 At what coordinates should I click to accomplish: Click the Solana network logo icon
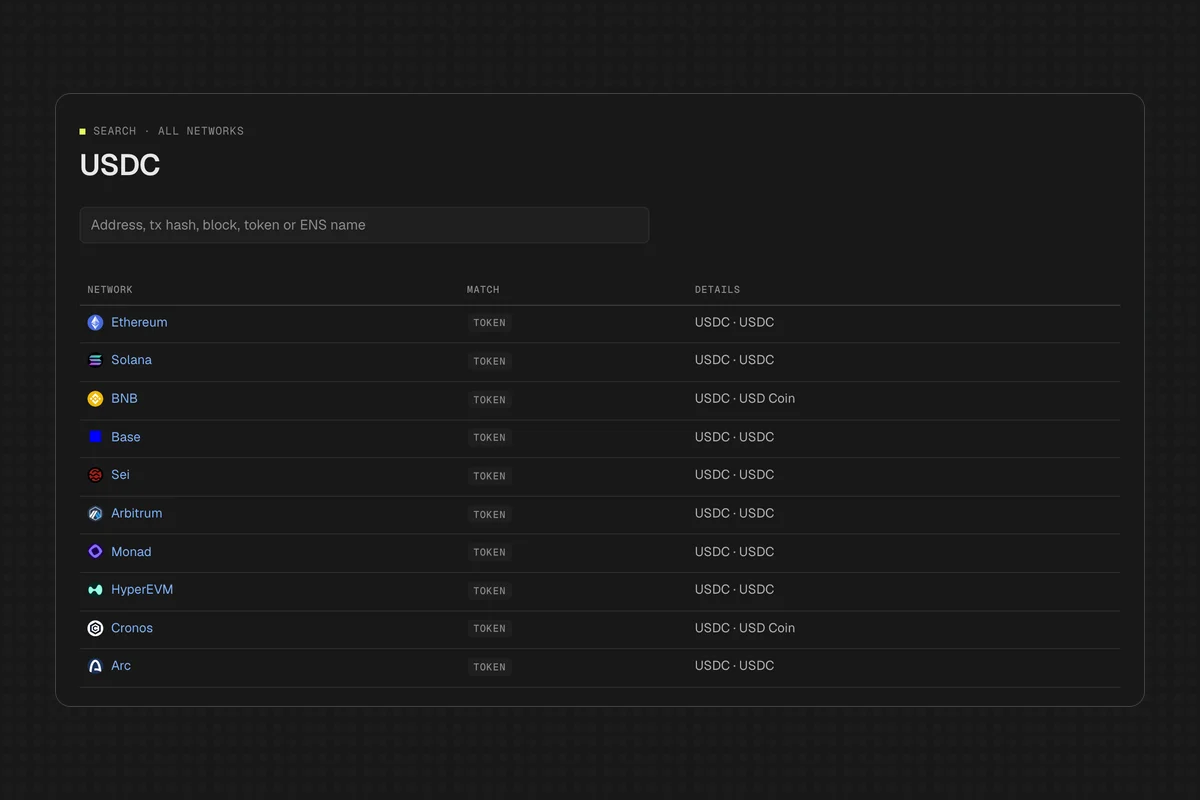(x=95, y=361)
